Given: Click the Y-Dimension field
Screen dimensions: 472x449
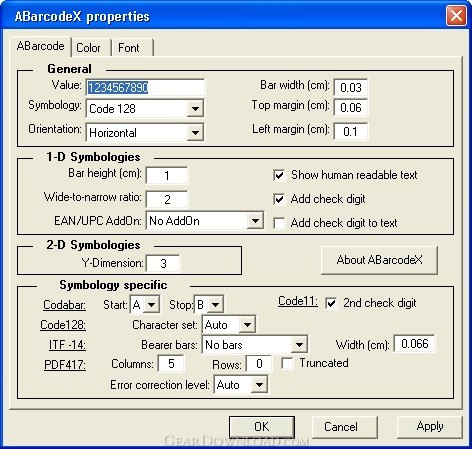Looking at the screenshot, I should [x=163, y=263].
